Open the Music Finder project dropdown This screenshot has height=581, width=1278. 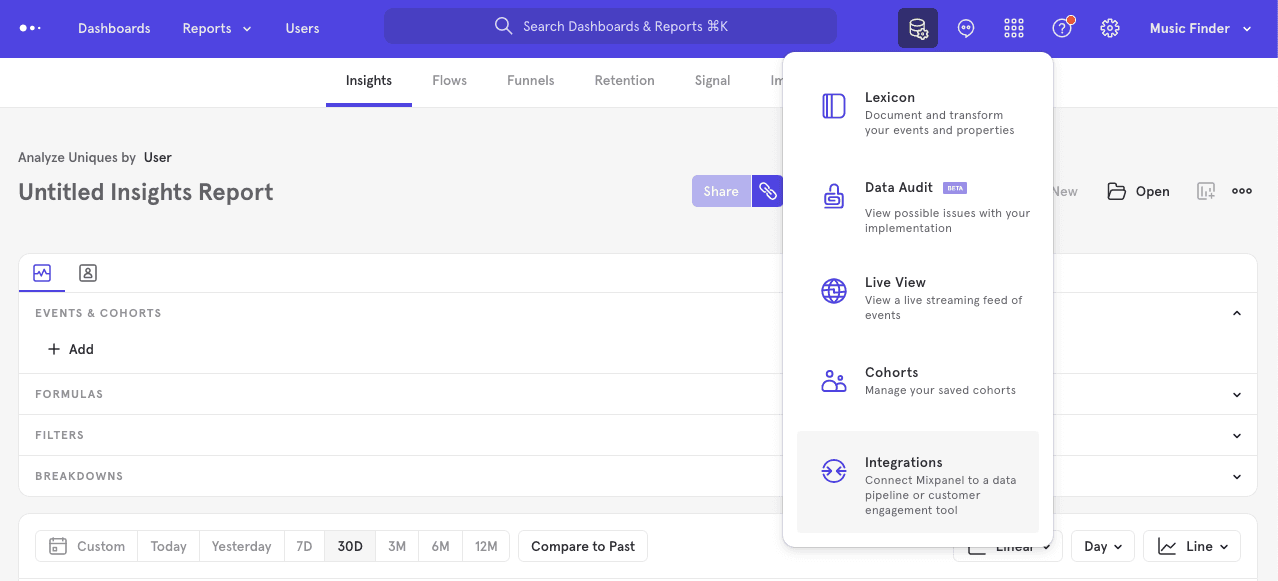point(1200,28)
